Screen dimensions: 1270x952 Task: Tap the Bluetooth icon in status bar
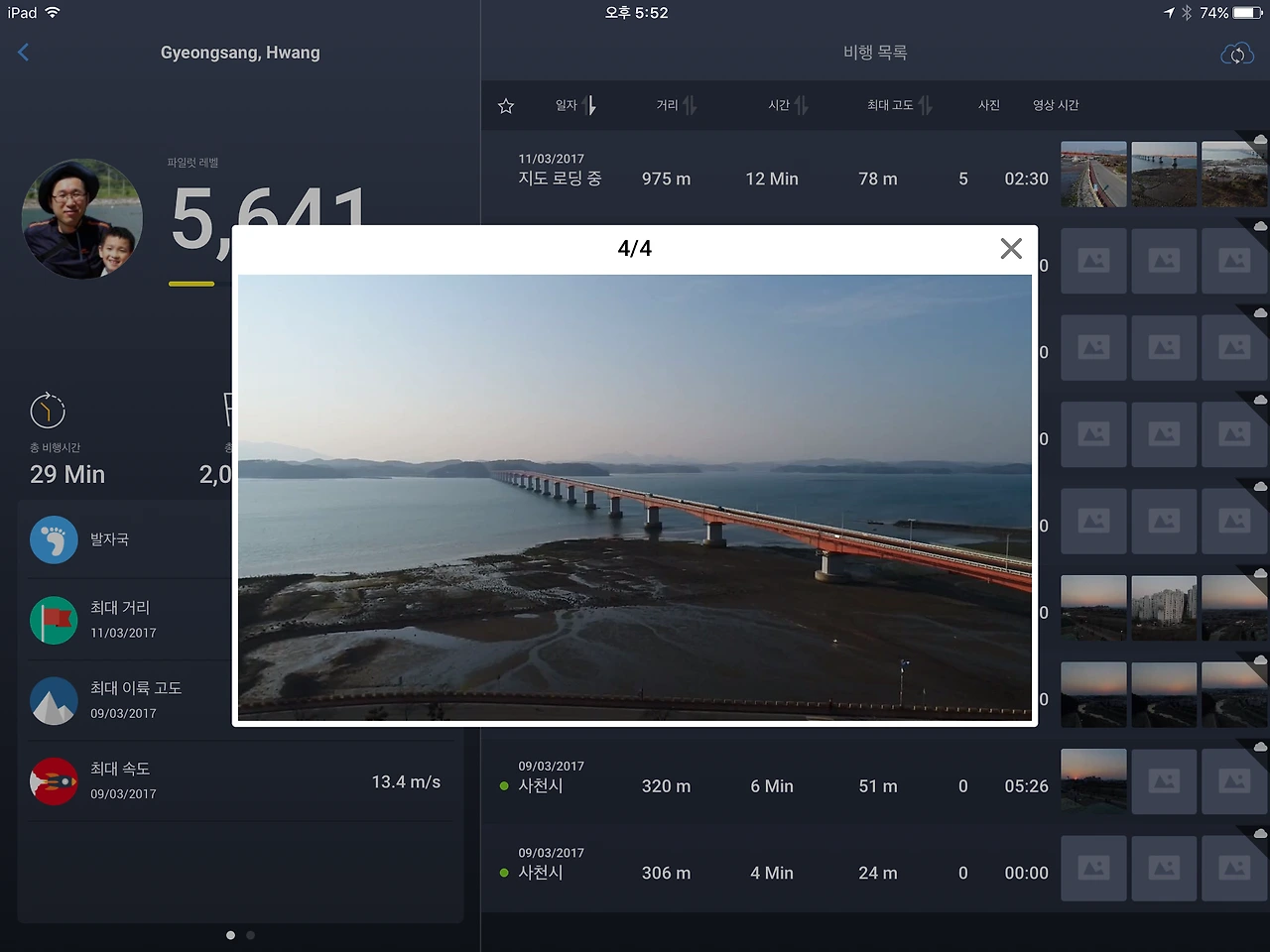(x=1187, y=13)
